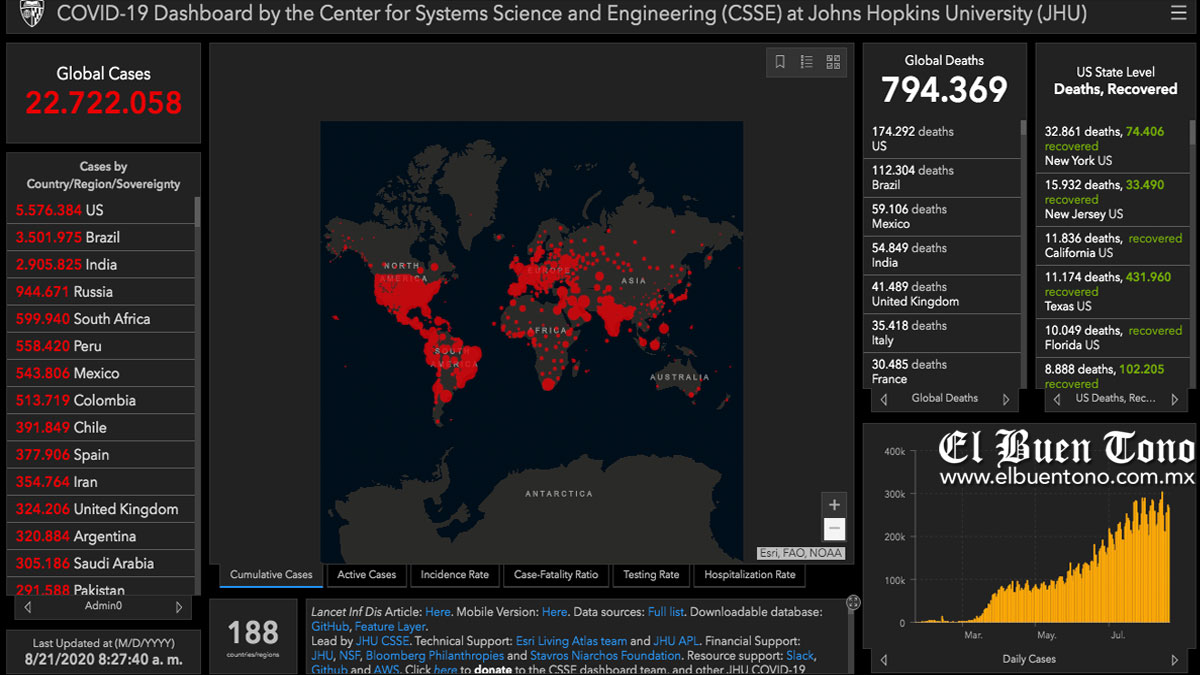Open the NSF link
The height and width of the screenshot is (675, 1200).
[350, 656]
